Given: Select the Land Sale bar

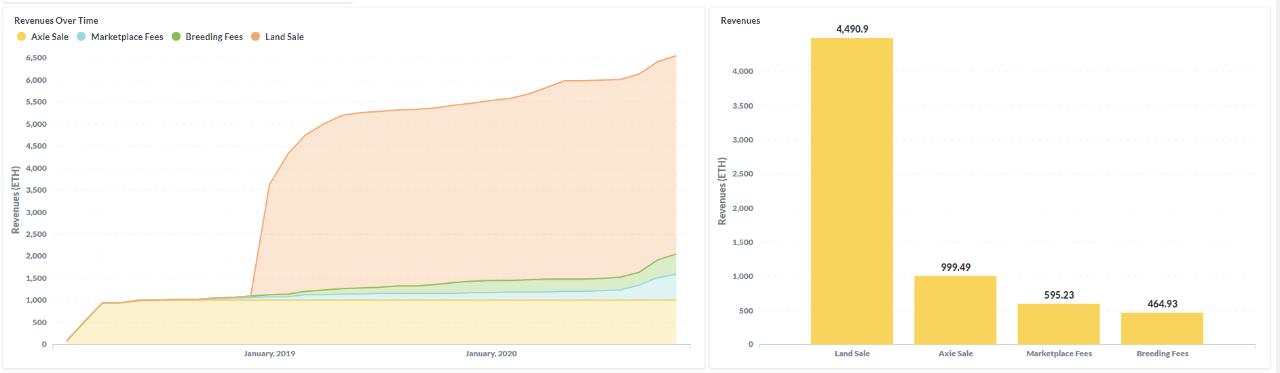Looking at the screenshot, I should pyautogui.click(x=852, y=191).
